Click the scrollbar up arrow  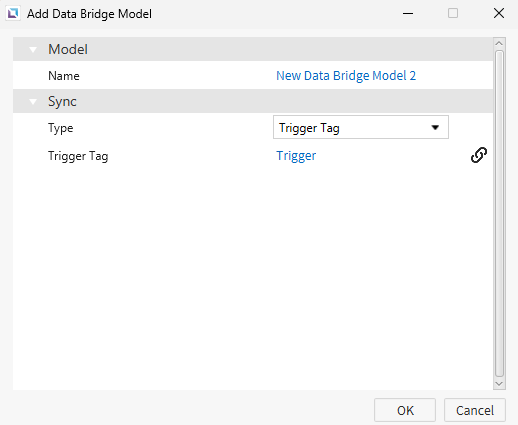point(499,44)
